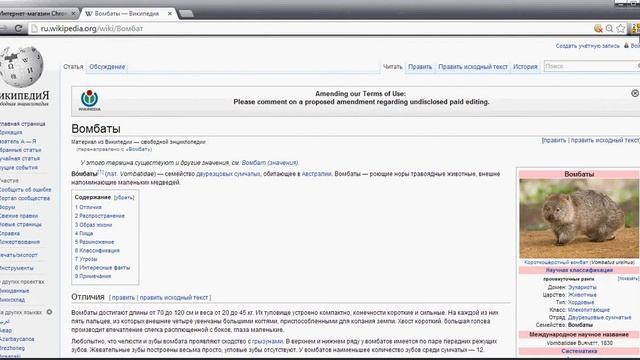Bookmark page with the star icon
This screenshot has height=360, width=640.
click(620, 28)
